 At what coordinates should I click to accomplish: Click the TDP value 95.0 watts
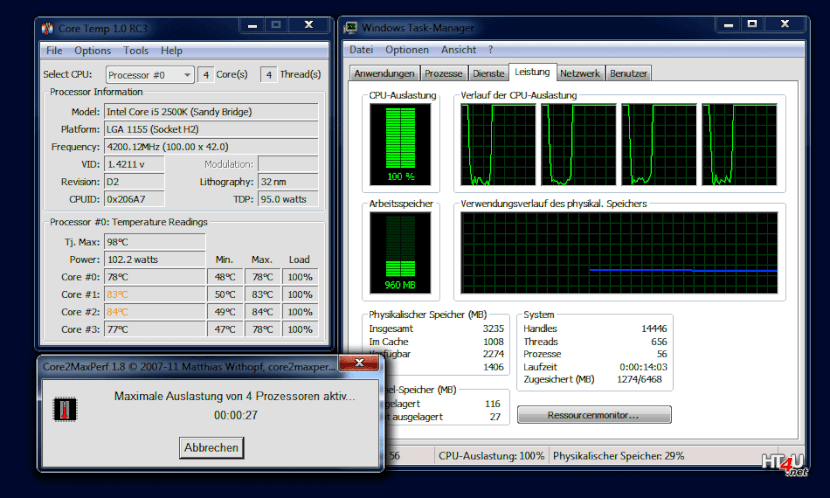[x=288, y=199]
